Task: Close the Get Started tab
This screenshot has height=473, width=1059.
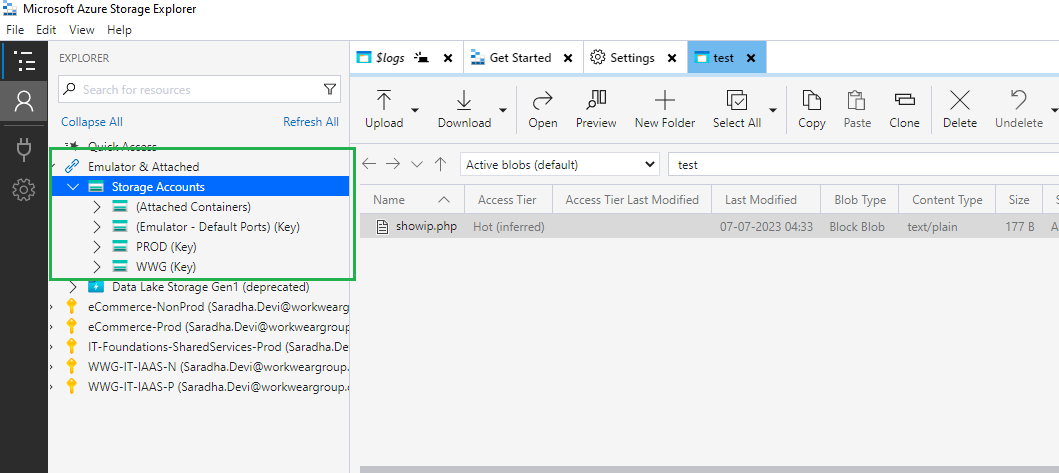Action: coord(568,58)
